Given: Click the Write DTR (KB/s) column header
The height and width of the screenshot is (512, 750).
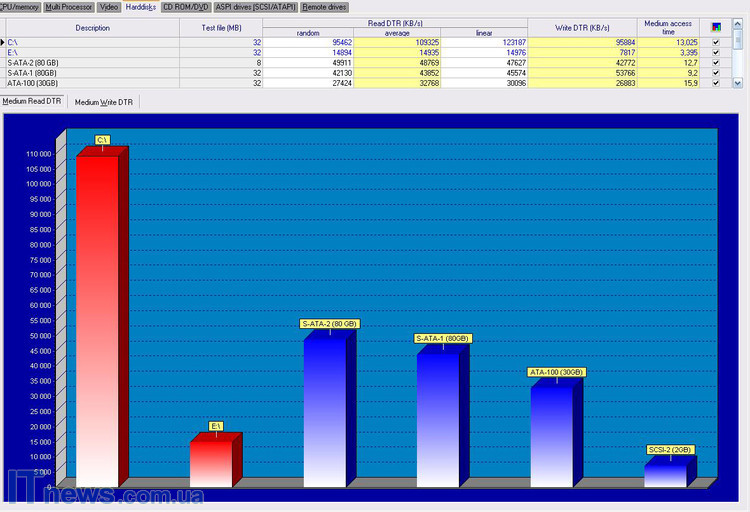Looking at the screenshot, I should [582, 27].
